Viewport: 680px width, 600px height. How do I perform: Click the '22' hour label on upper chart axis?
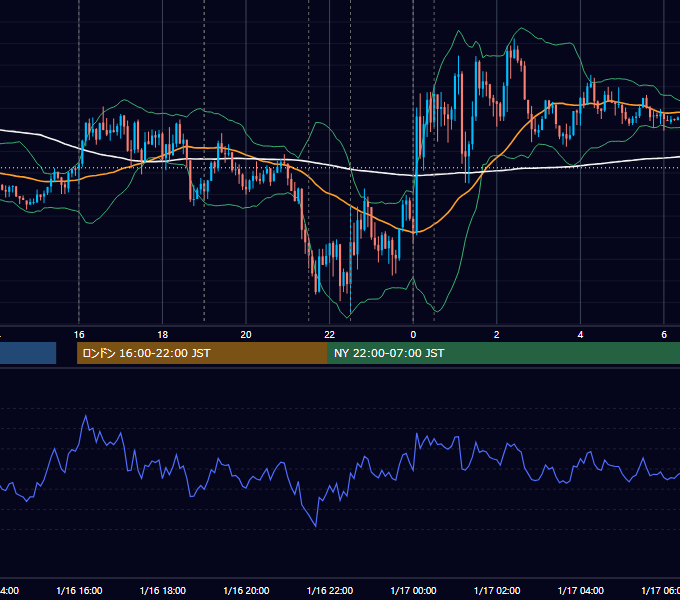coord(330,335)
